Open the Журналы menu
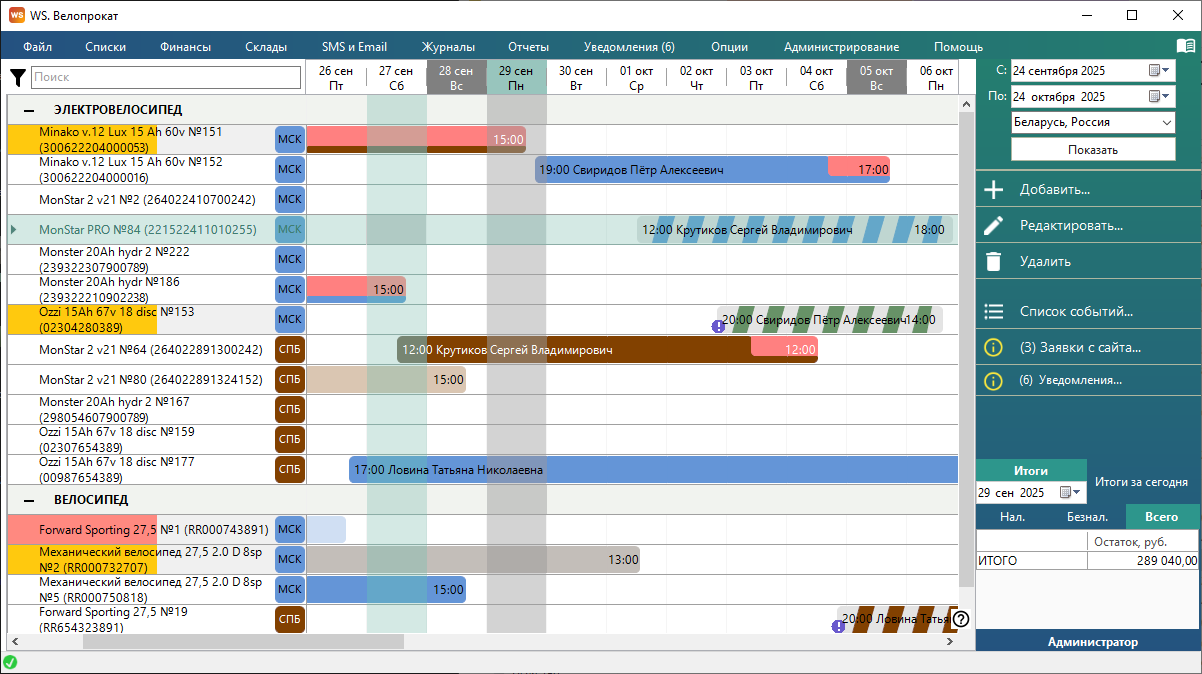 [x=448, y=47]
